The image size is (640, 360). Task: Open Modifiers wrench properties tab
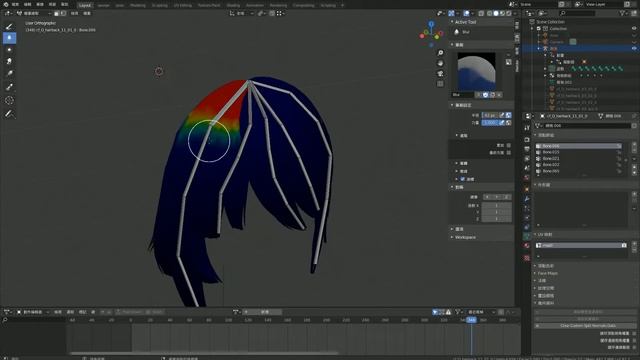[x=527, y=199]
